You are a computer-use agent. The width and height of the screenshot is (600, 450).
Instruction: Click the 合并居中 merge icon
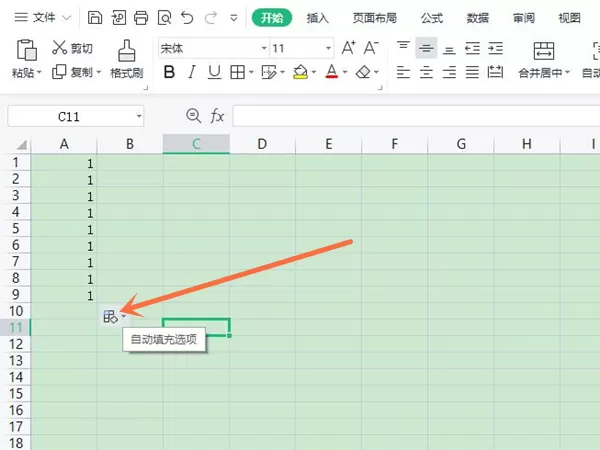[x=544, y=50]
